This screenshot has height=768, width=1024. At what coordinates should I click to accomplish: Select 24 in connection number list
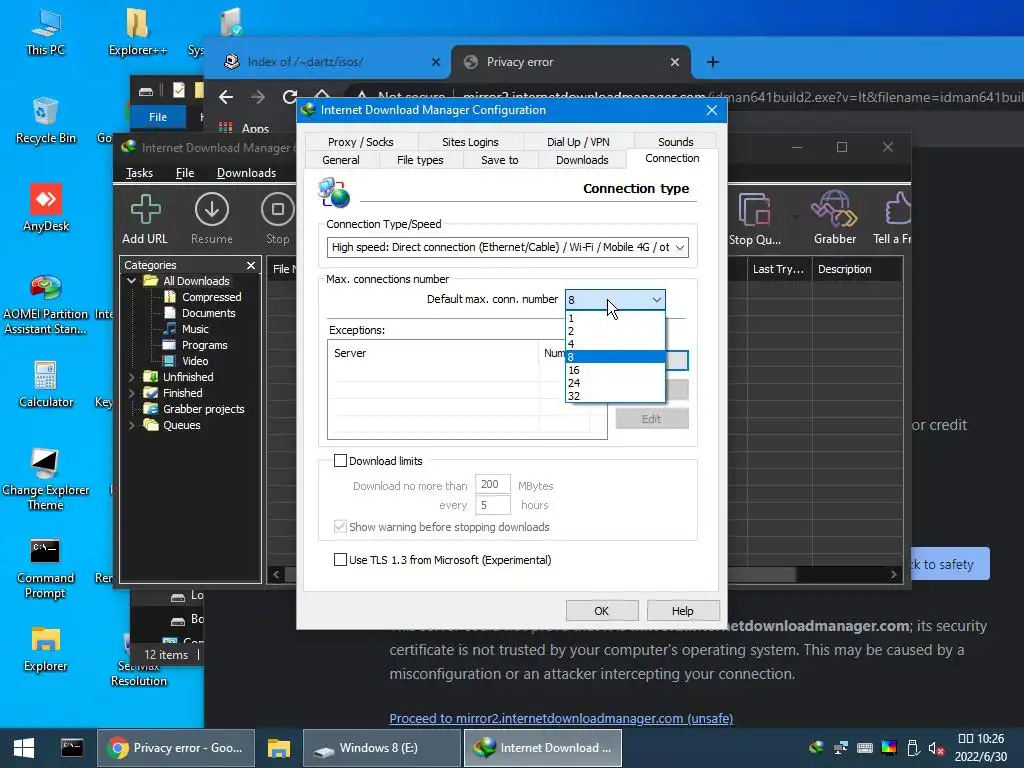pyautogui.click(x=615, y=383)
